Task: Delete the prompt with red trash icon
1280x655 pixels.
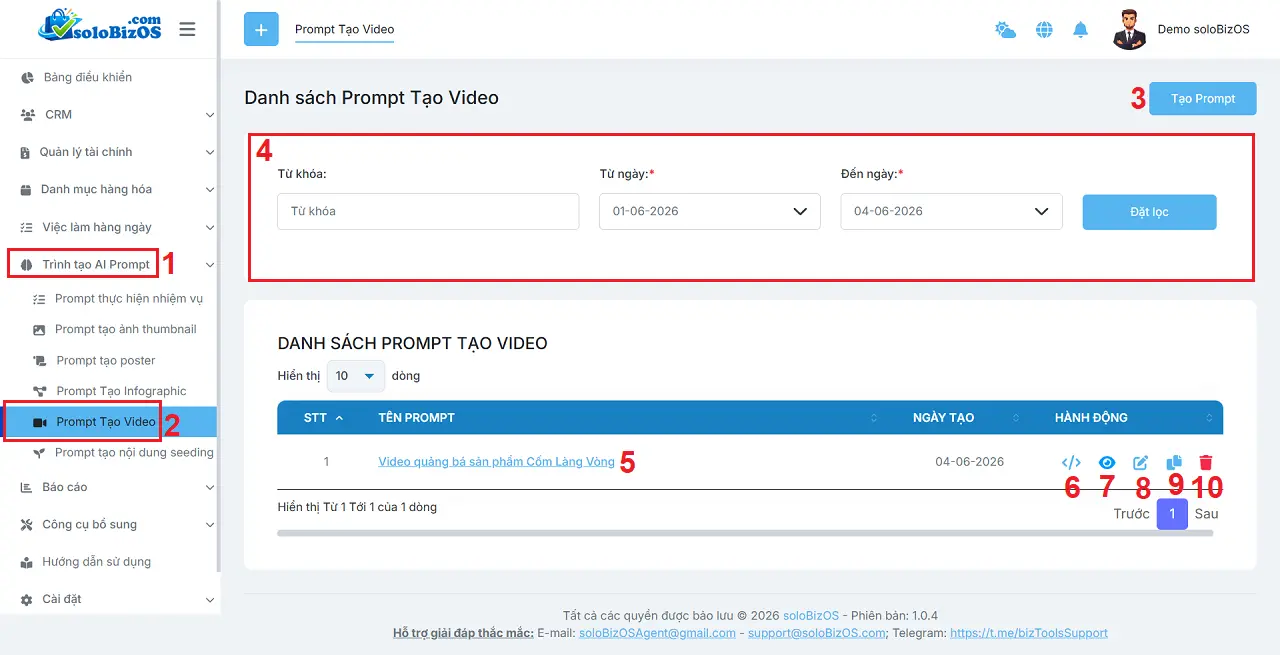Action: (x=1206, y=462)
